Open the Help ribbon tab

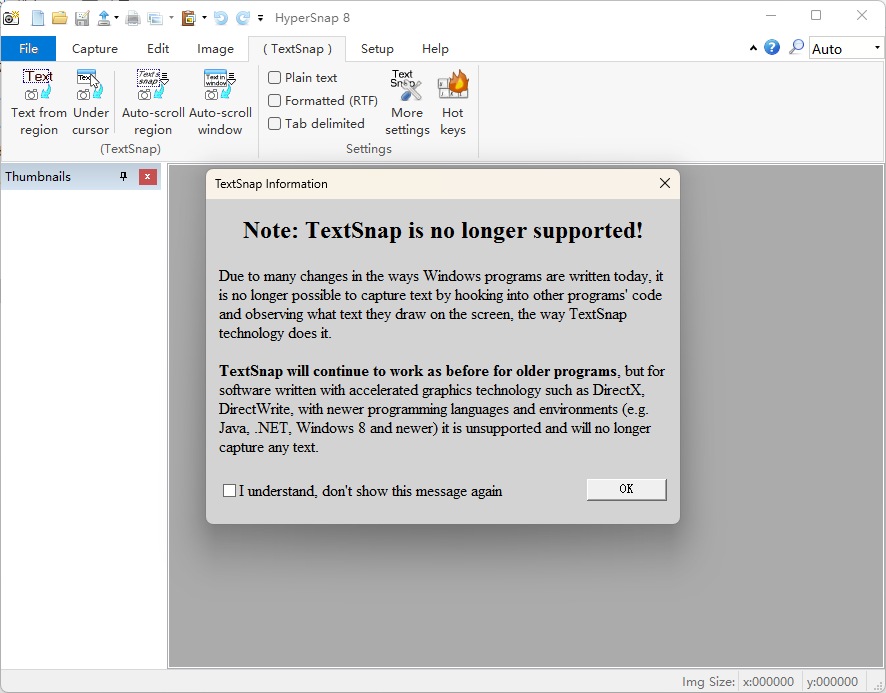tap(435, 49)
